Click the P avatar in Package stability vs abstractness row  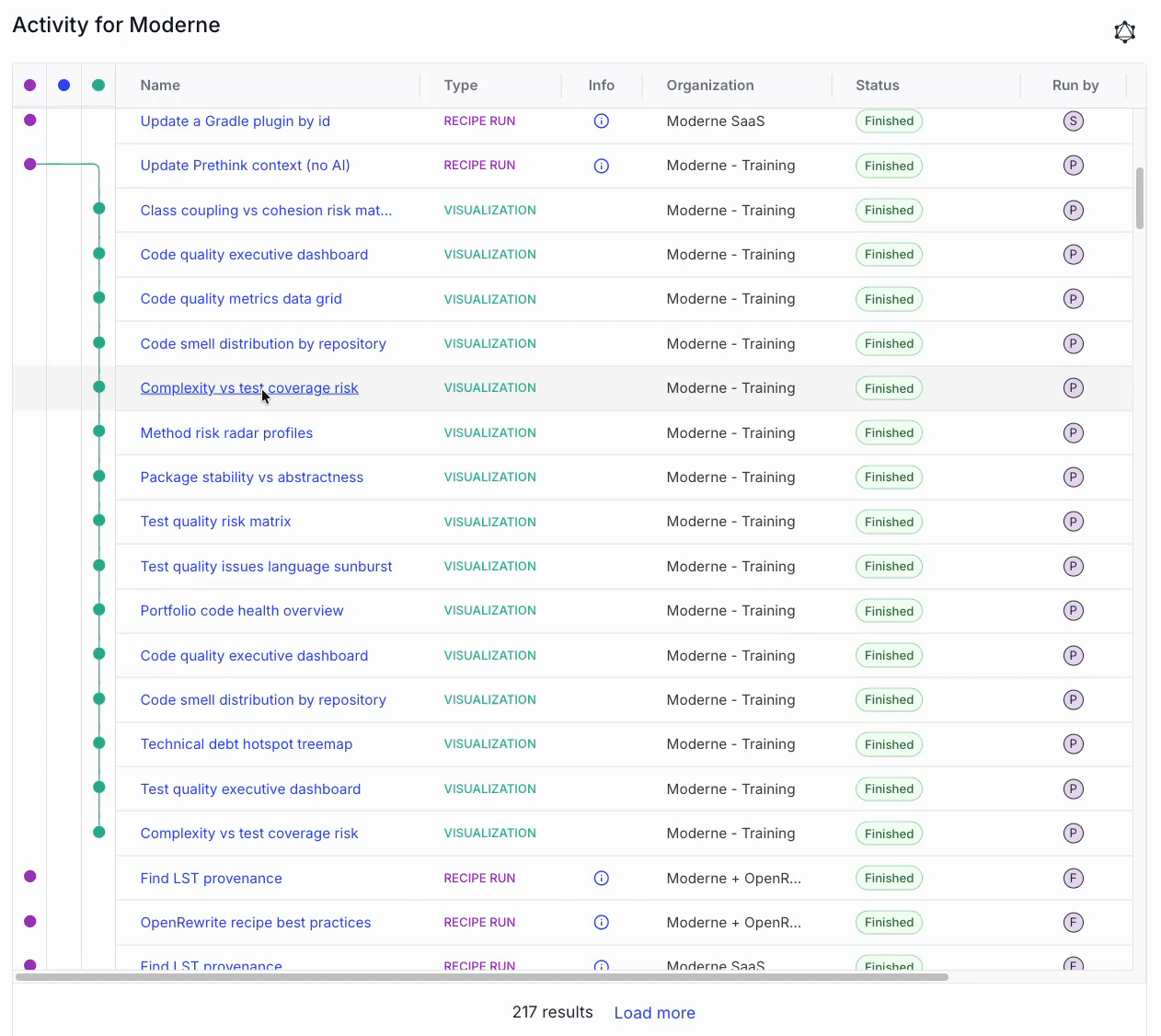click(x=1073, y=477)
